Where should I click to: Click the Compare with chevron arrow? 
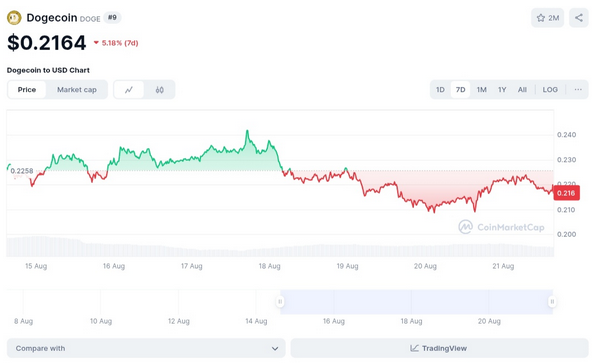[x=275, y=348]
